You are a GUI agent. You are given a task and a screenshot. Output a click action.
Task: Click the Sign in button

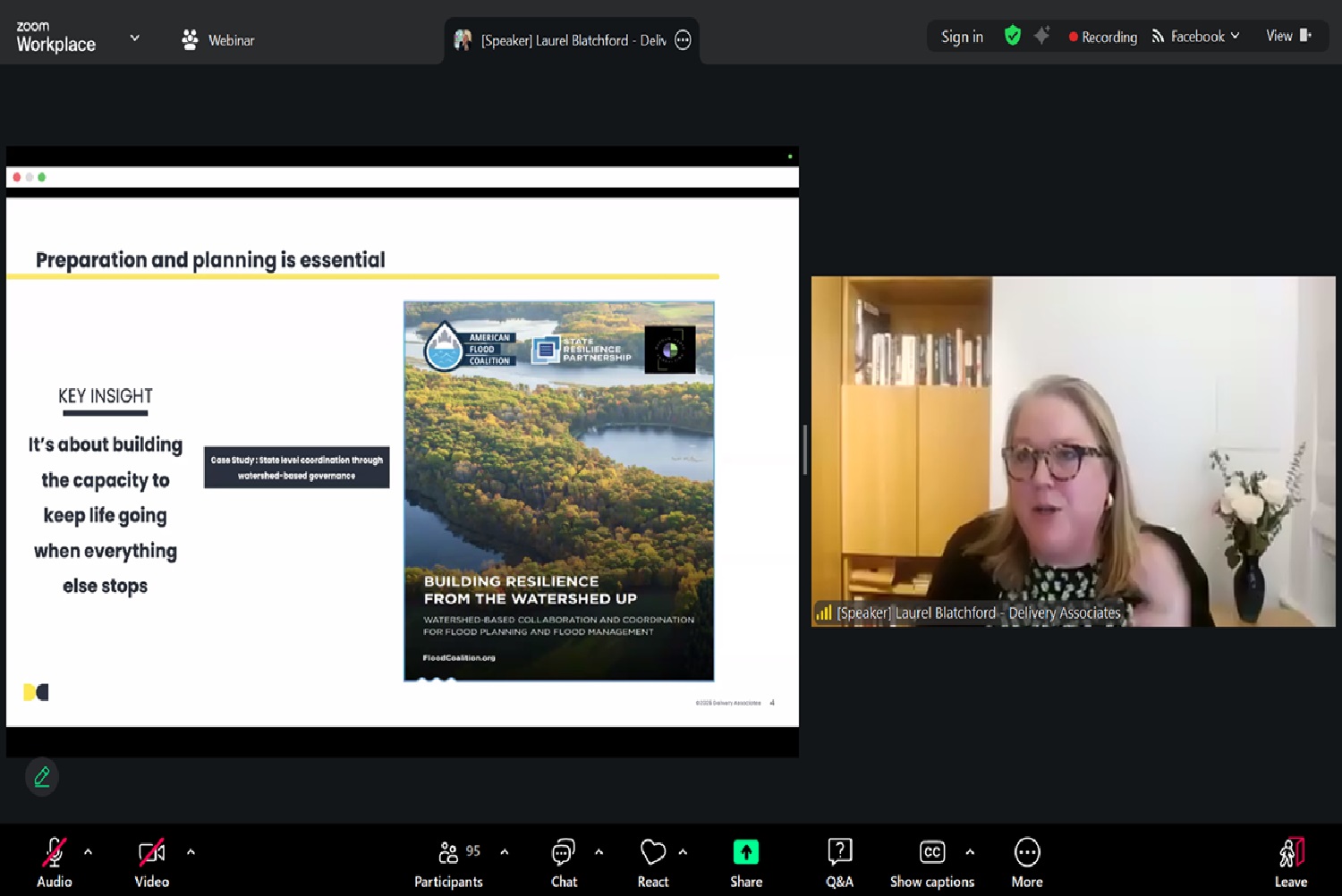962,37
